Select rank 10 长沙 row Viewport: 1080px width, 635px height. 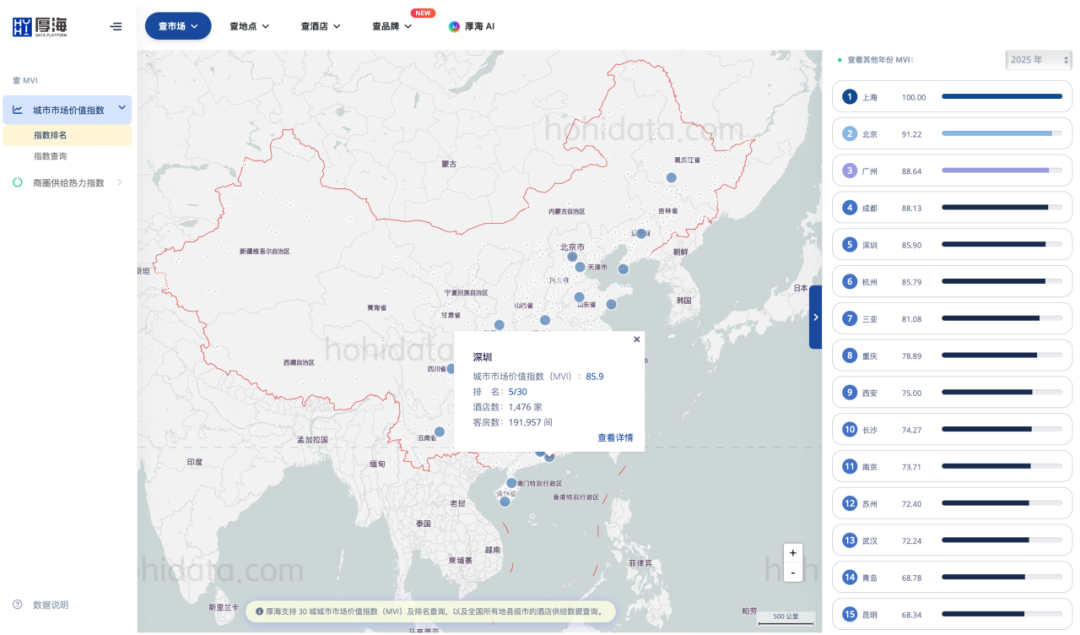(952, 430)
